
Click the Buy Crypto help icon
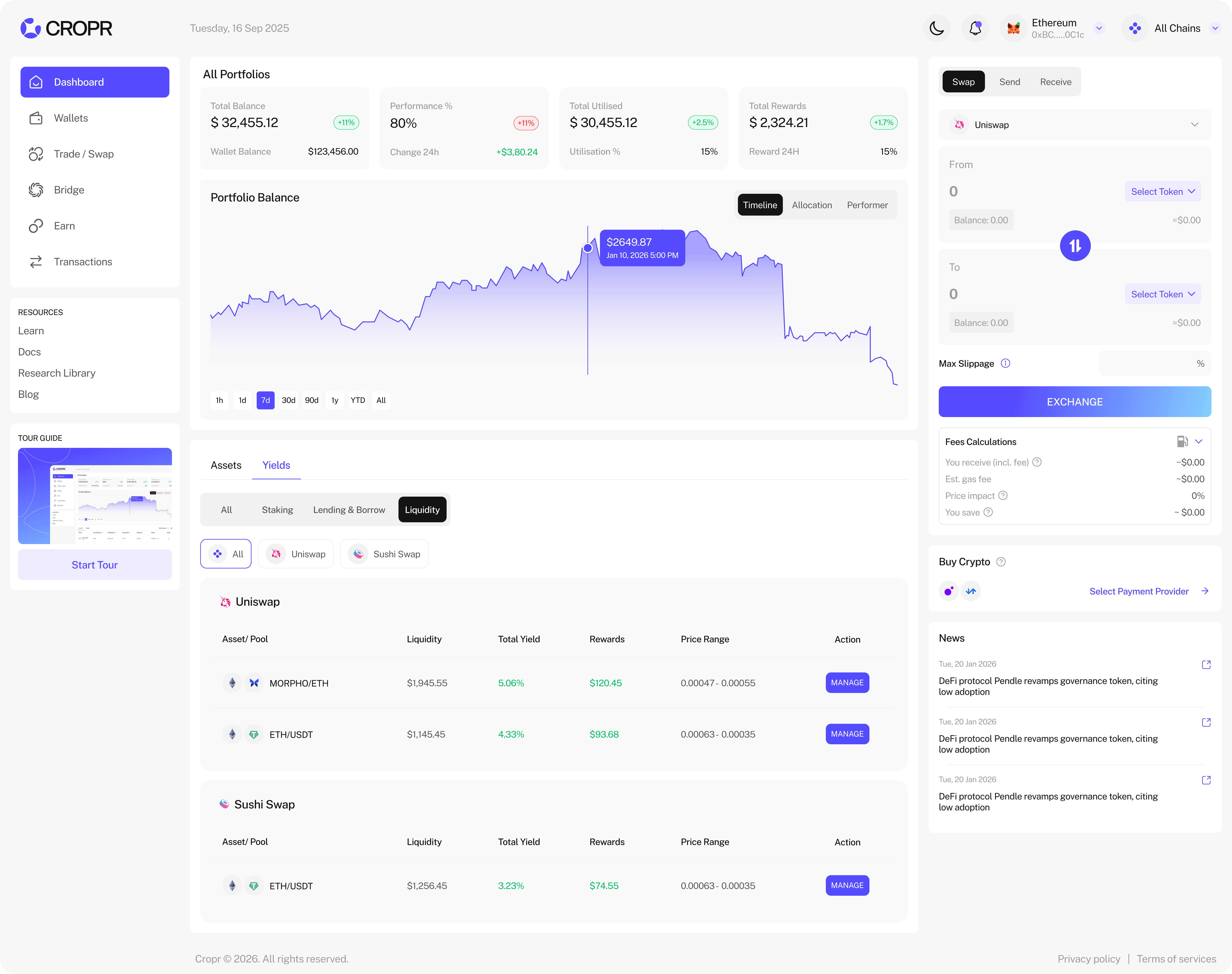click(1001, 562)
